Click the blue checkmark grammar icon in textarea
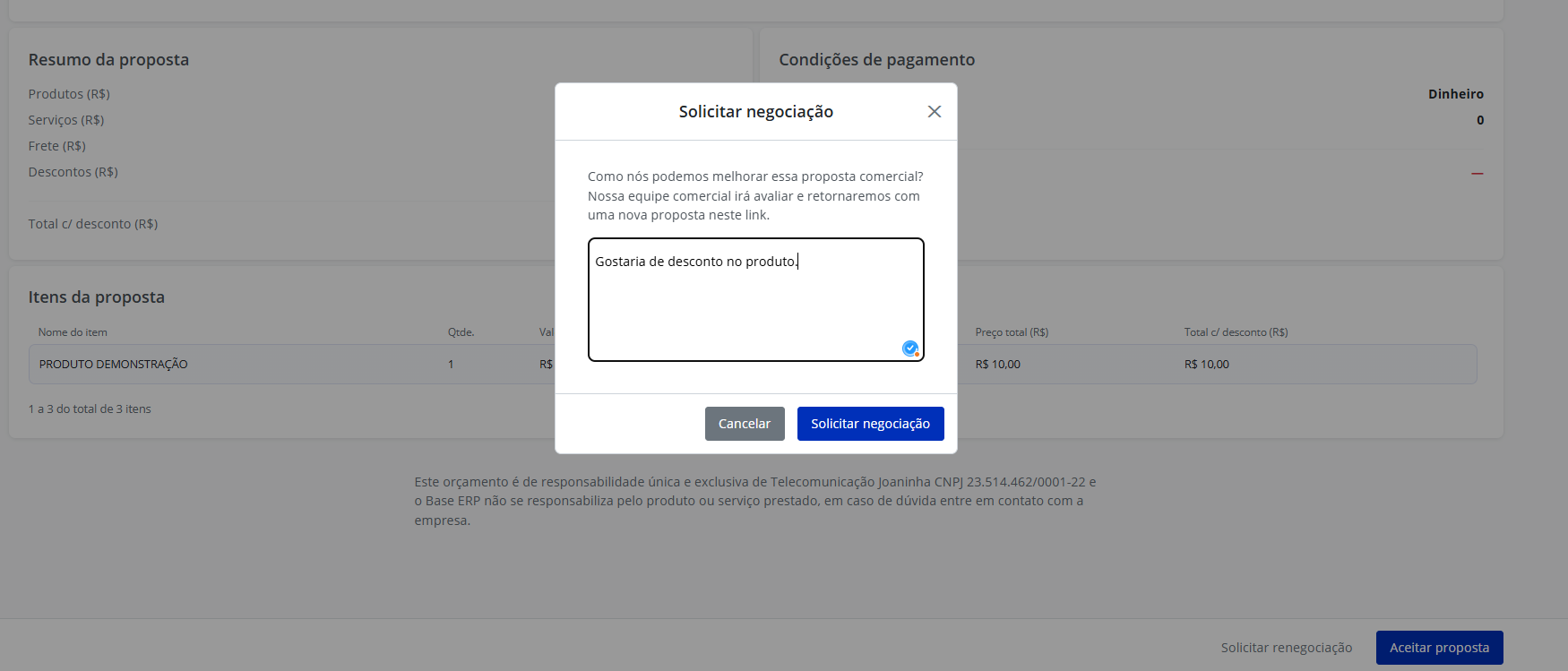 pyautogui.click(x=910, y=348)
